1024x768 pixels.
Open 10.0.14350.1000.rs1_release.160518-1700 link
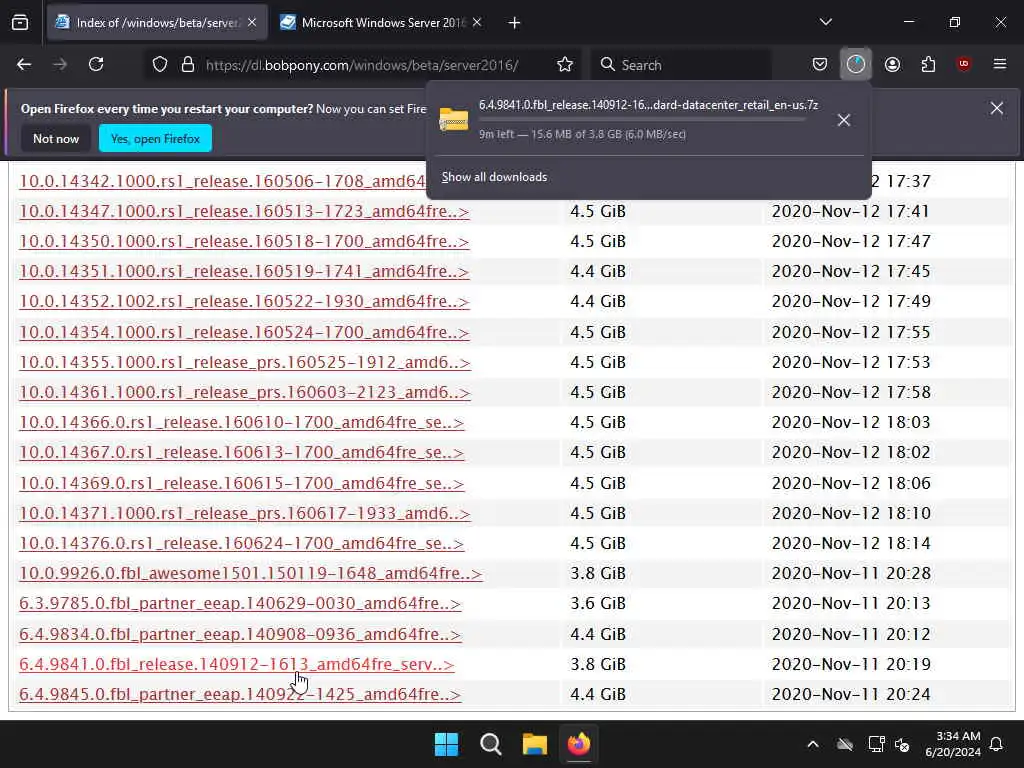pyautogui.click(x=244, y=241)
